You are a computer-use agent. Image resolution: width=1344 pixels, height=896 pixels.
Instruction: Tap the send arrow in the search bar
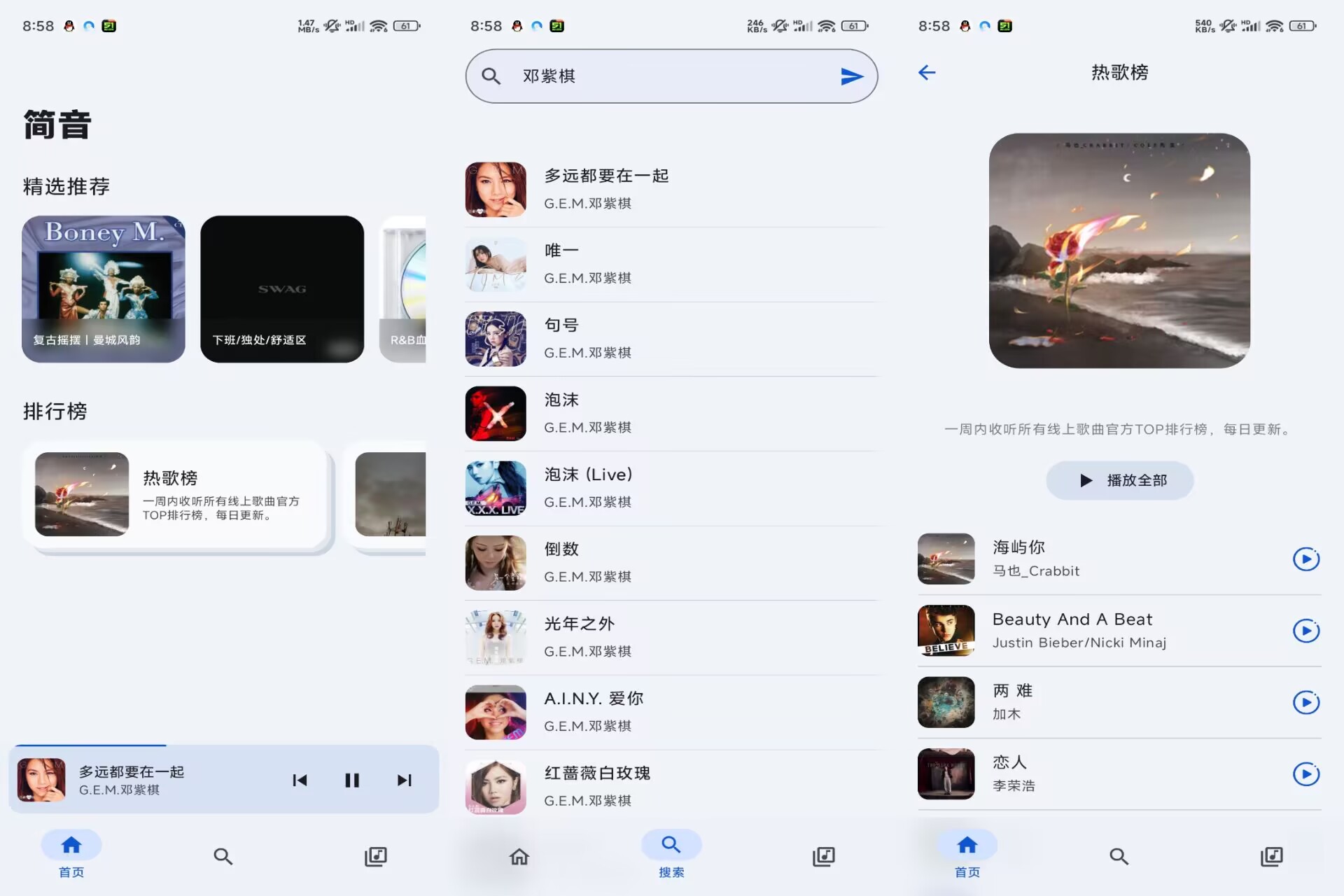point(851,76)
